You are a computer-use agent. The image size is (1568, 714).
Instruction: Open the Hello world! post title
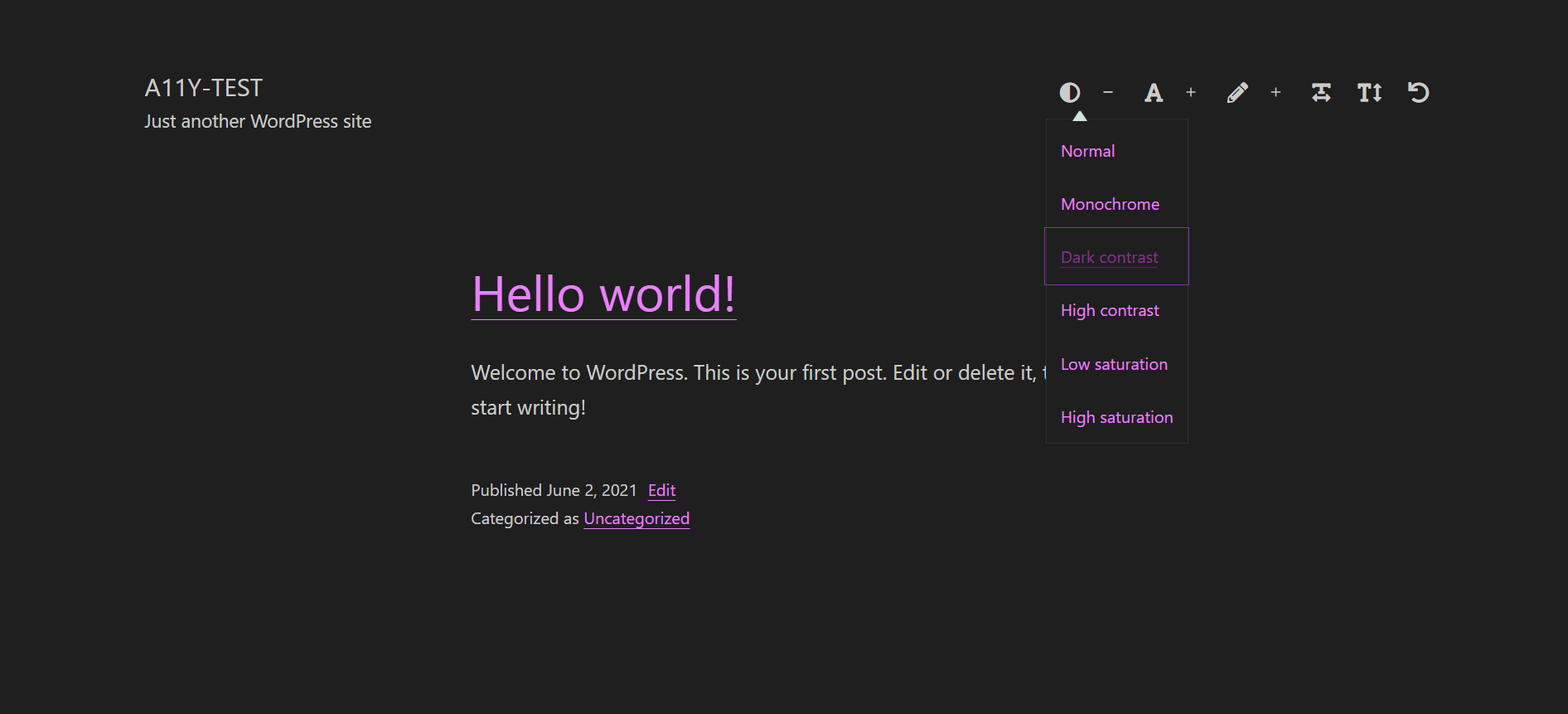pos(603,294)
